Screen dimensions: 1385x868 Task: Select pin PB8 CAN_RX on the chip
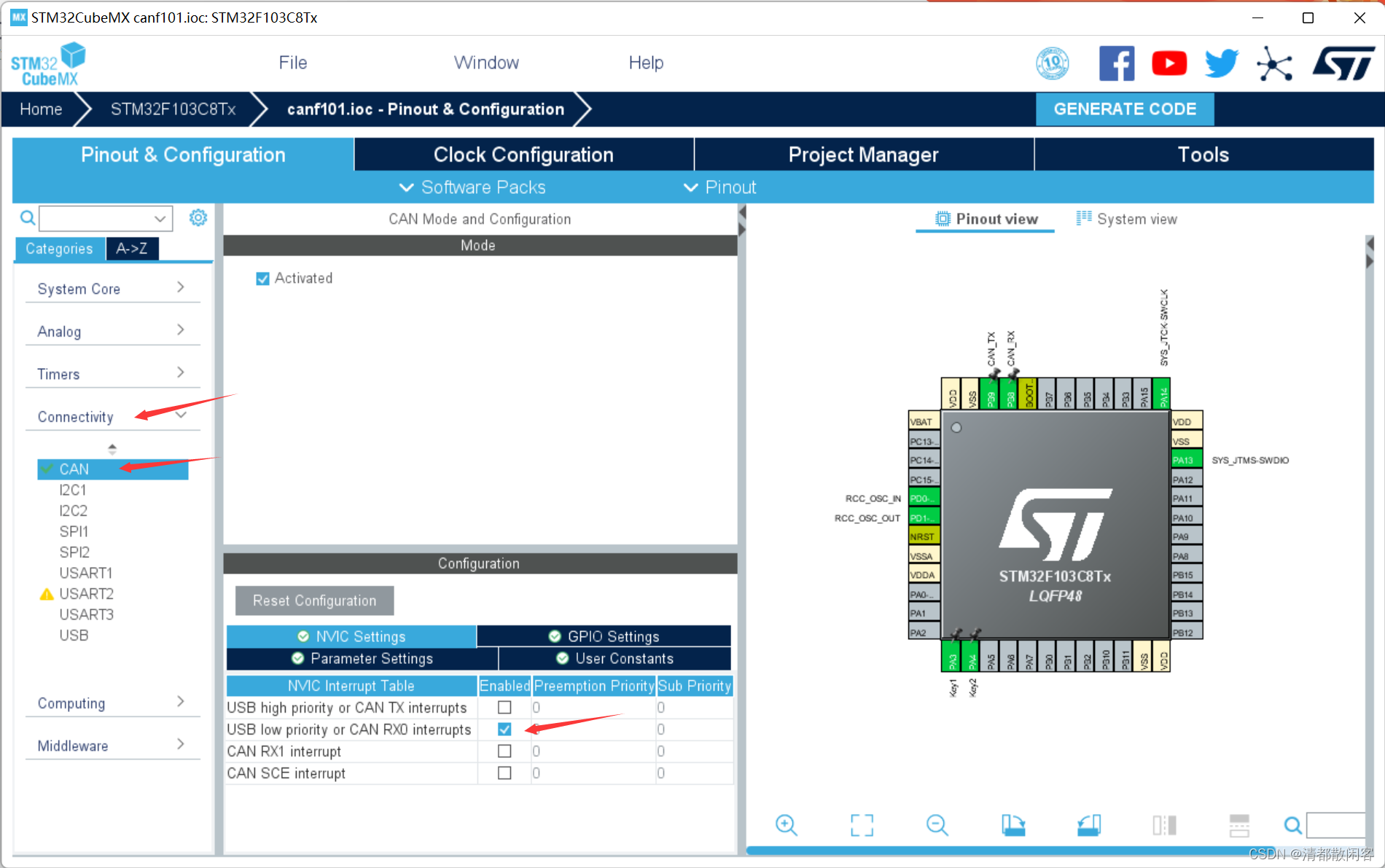(x=1010, y=394)
